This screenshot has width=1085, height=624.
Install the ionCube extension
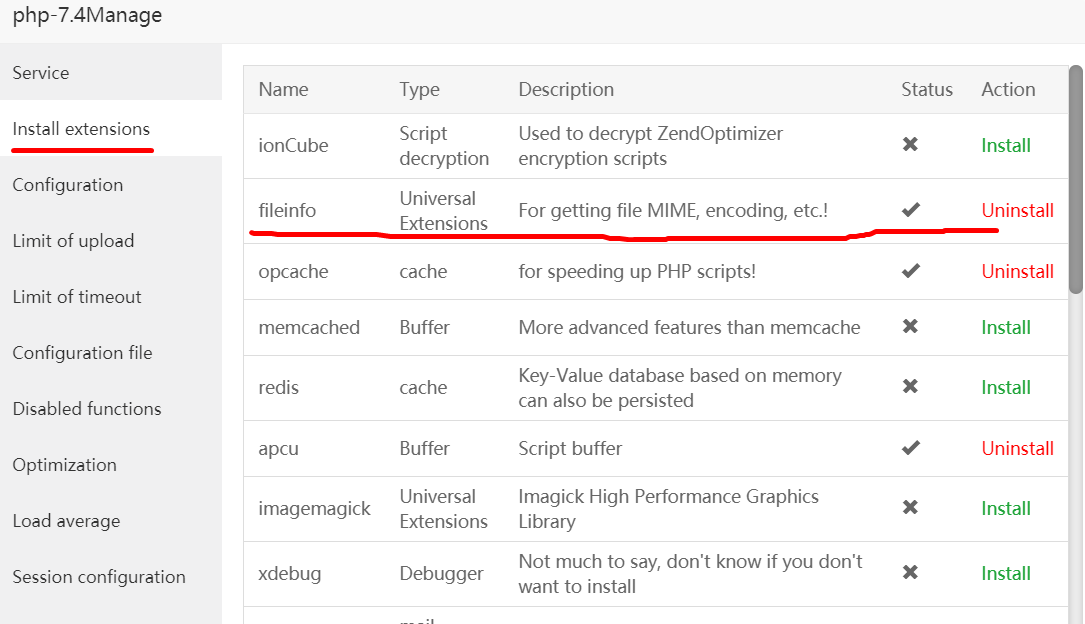1006,145
